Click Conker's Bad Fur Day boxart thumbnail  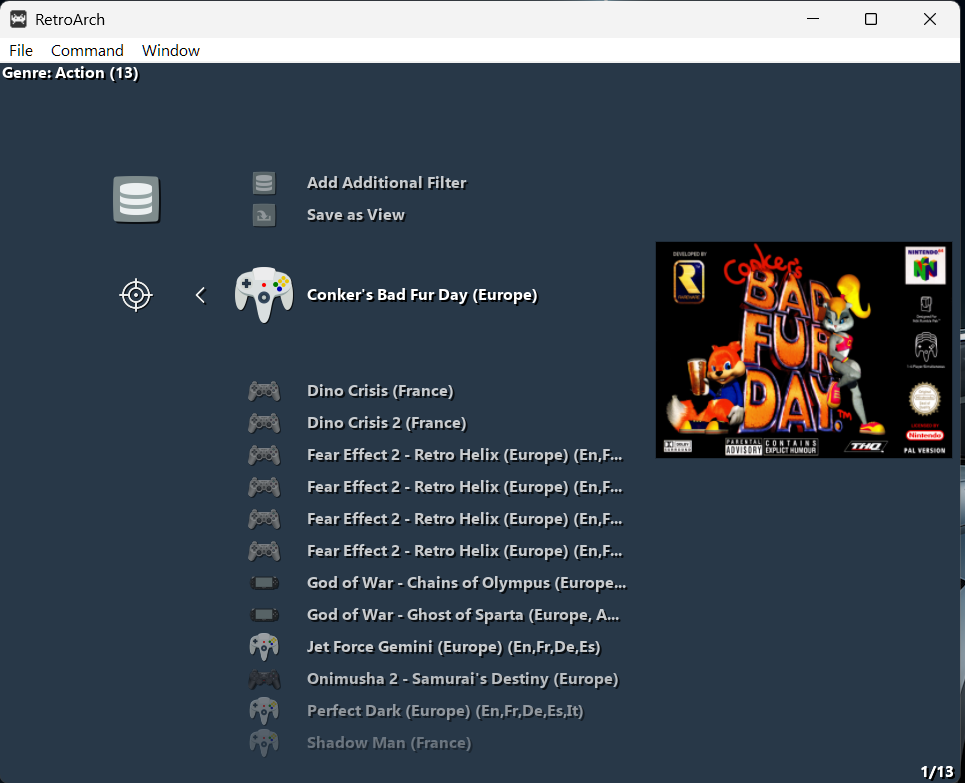803,350
